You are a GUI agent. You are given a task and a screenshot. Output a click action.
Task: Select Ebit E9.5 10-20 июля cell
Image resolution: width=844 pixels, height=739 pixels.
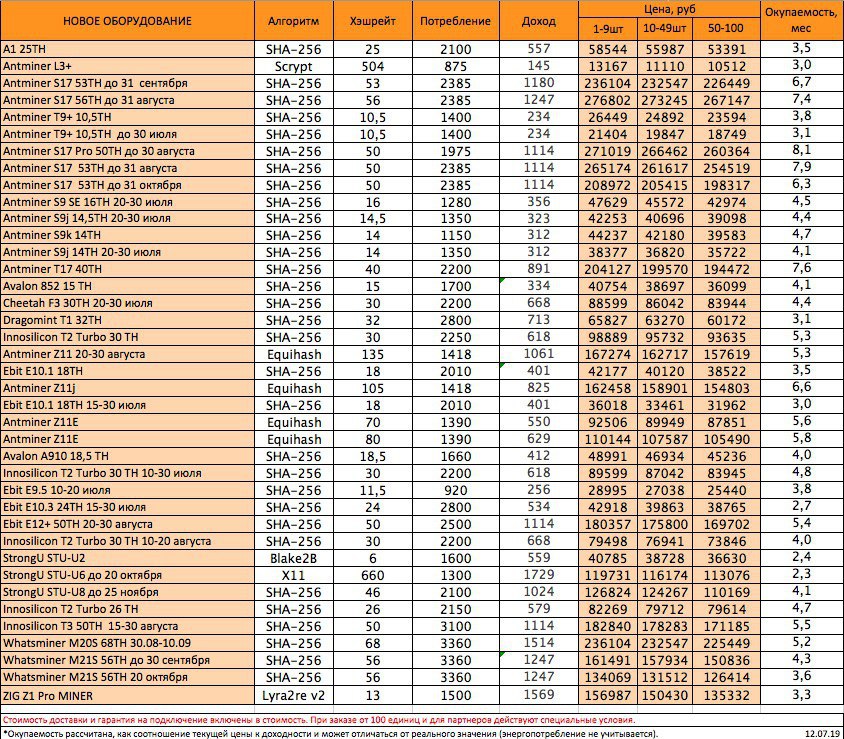tap(127, 490)
